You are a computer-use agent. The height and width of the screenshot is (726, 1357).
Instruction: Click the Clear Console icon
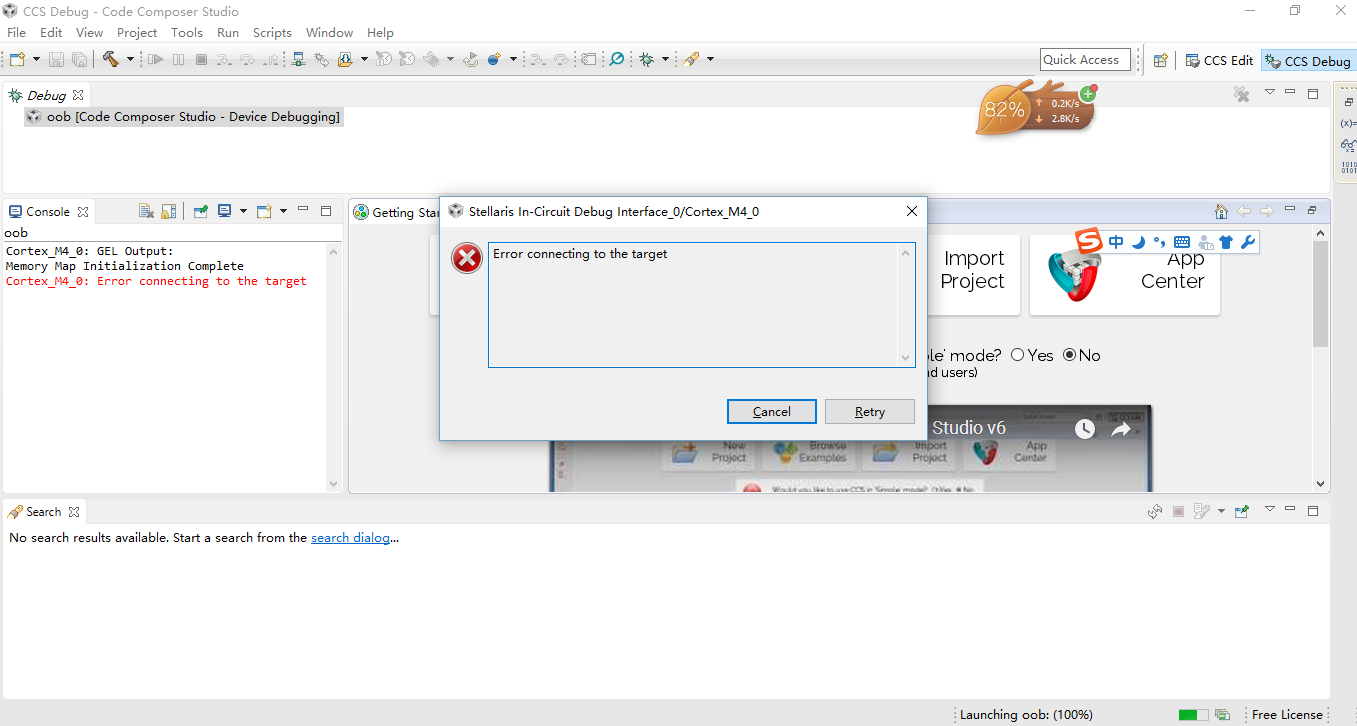click(146, 211)
